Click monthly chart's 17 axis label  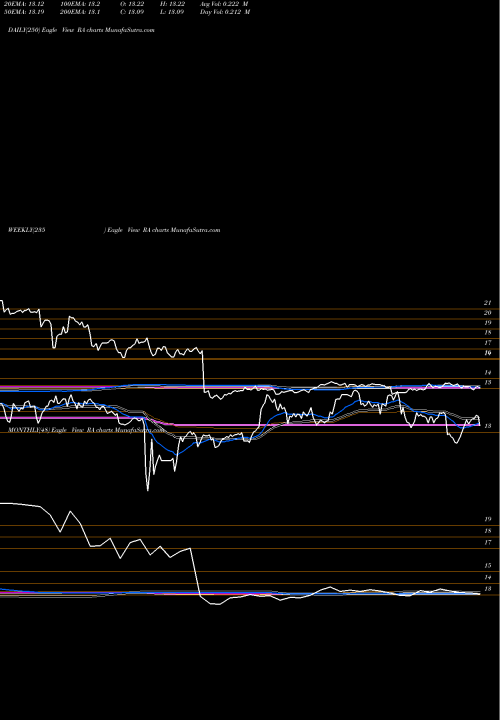tap(488, 542)
